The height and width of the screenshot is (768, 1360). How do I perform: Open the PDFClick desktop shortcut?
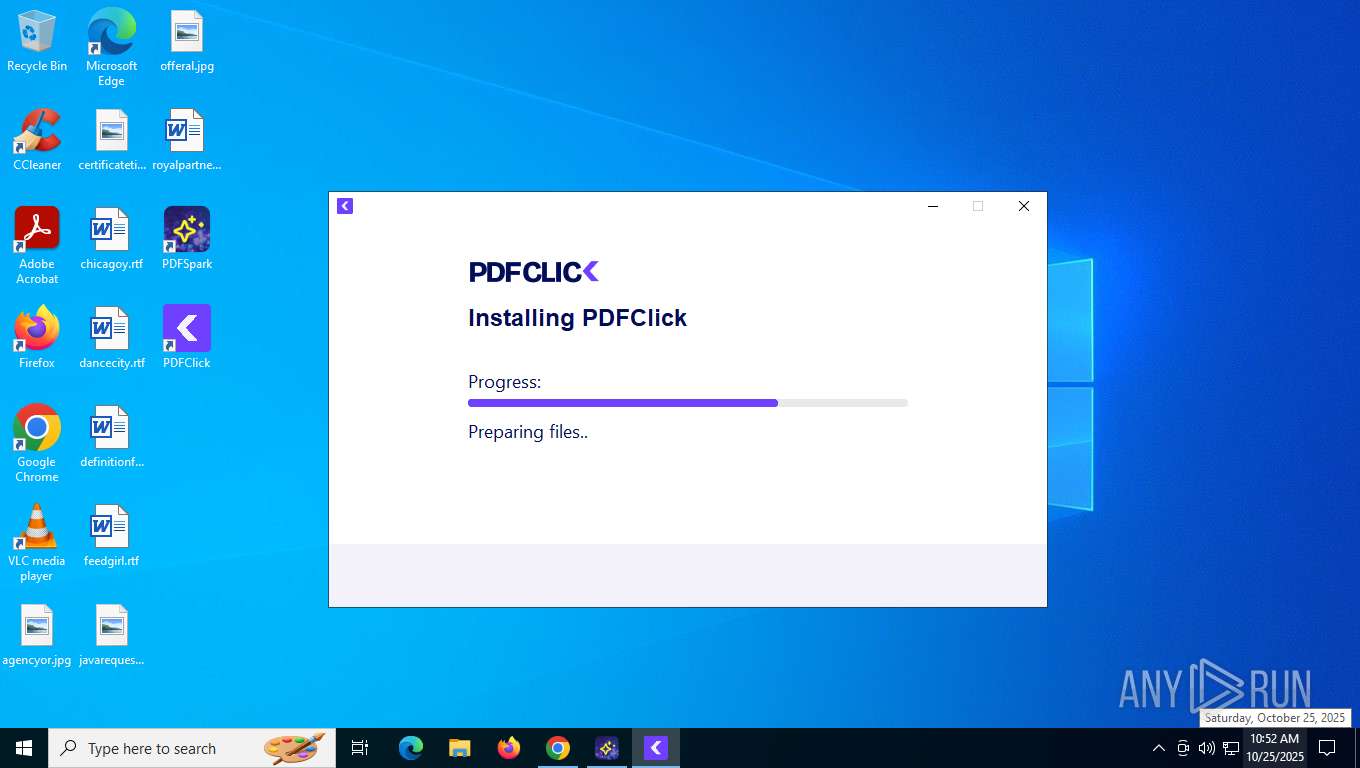click(x=187, y=338)
